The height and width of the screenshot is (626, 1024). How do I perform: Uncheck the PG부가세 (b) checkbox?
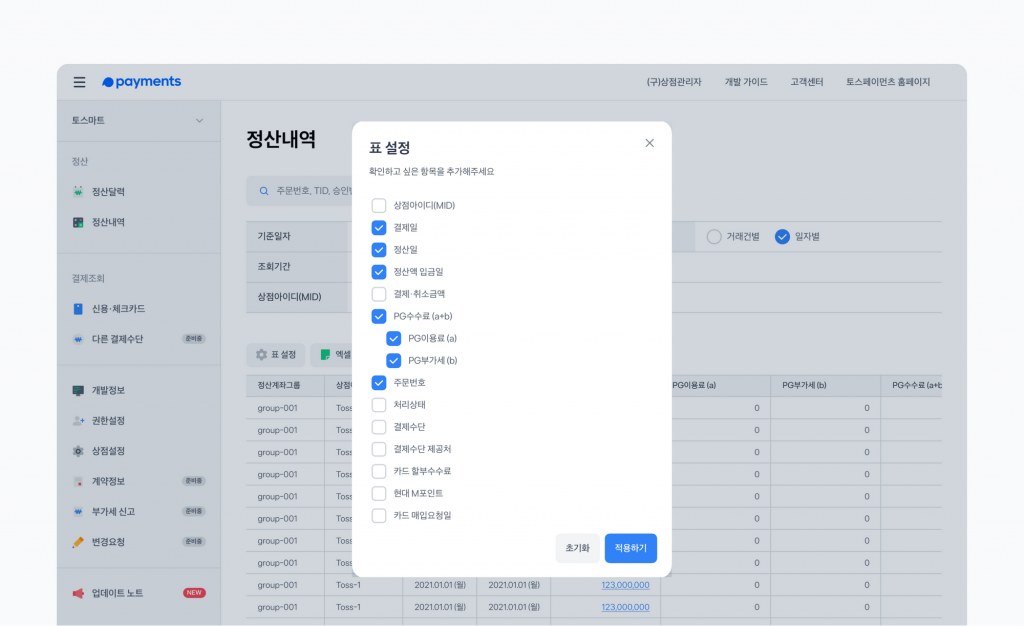coord(394,361)
